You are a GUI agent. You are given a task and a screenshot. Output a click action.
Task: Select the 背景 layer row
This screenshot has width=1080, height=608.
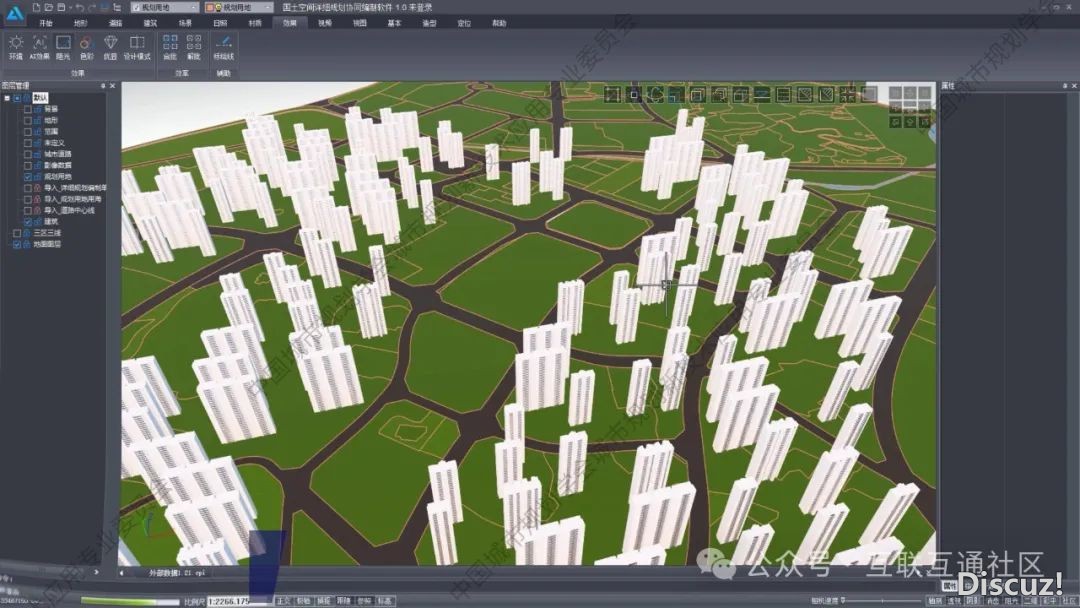click(51, 109)
